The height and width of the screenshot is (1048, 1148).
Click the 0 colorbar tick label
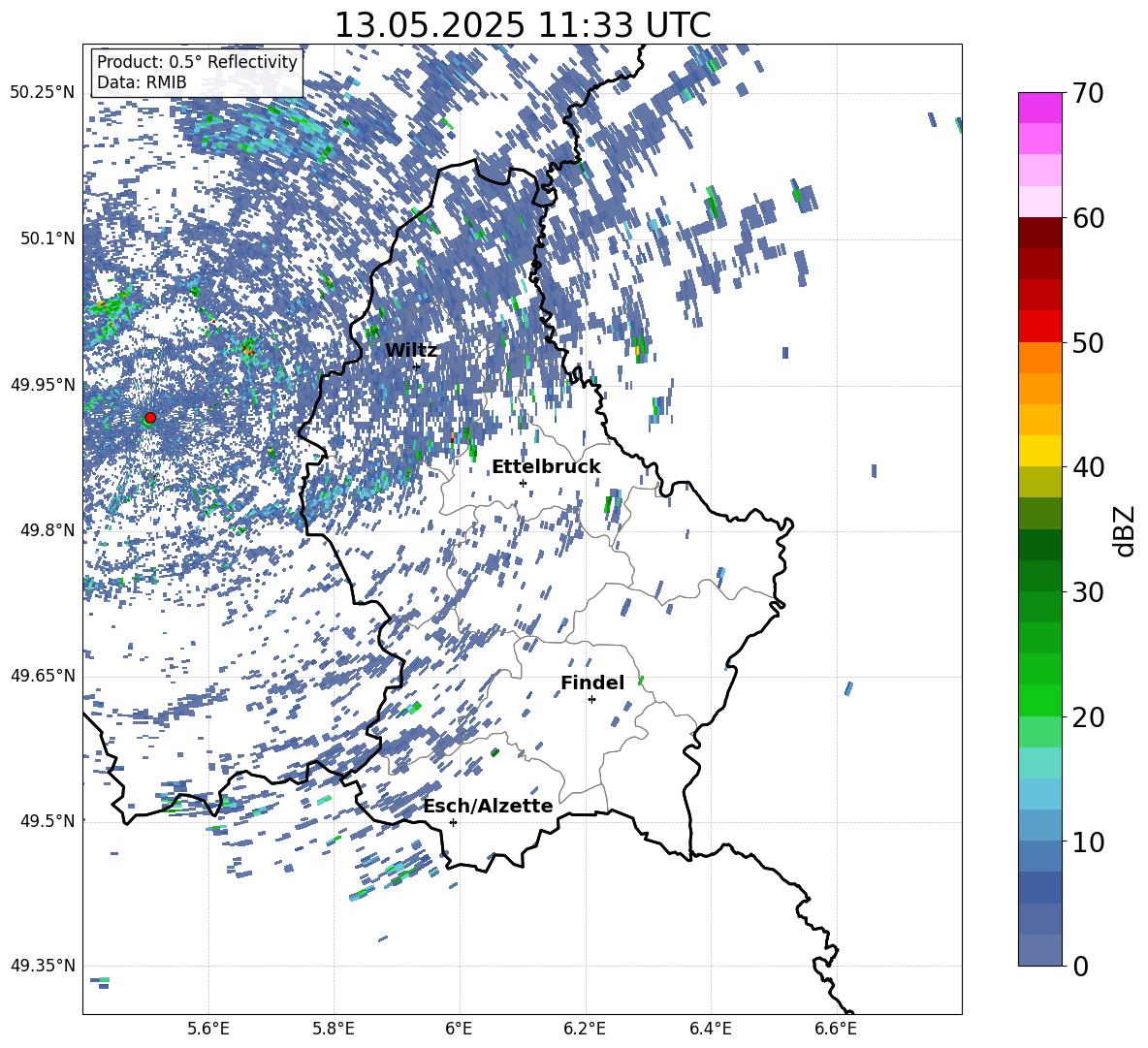(x=1080, y=966)
